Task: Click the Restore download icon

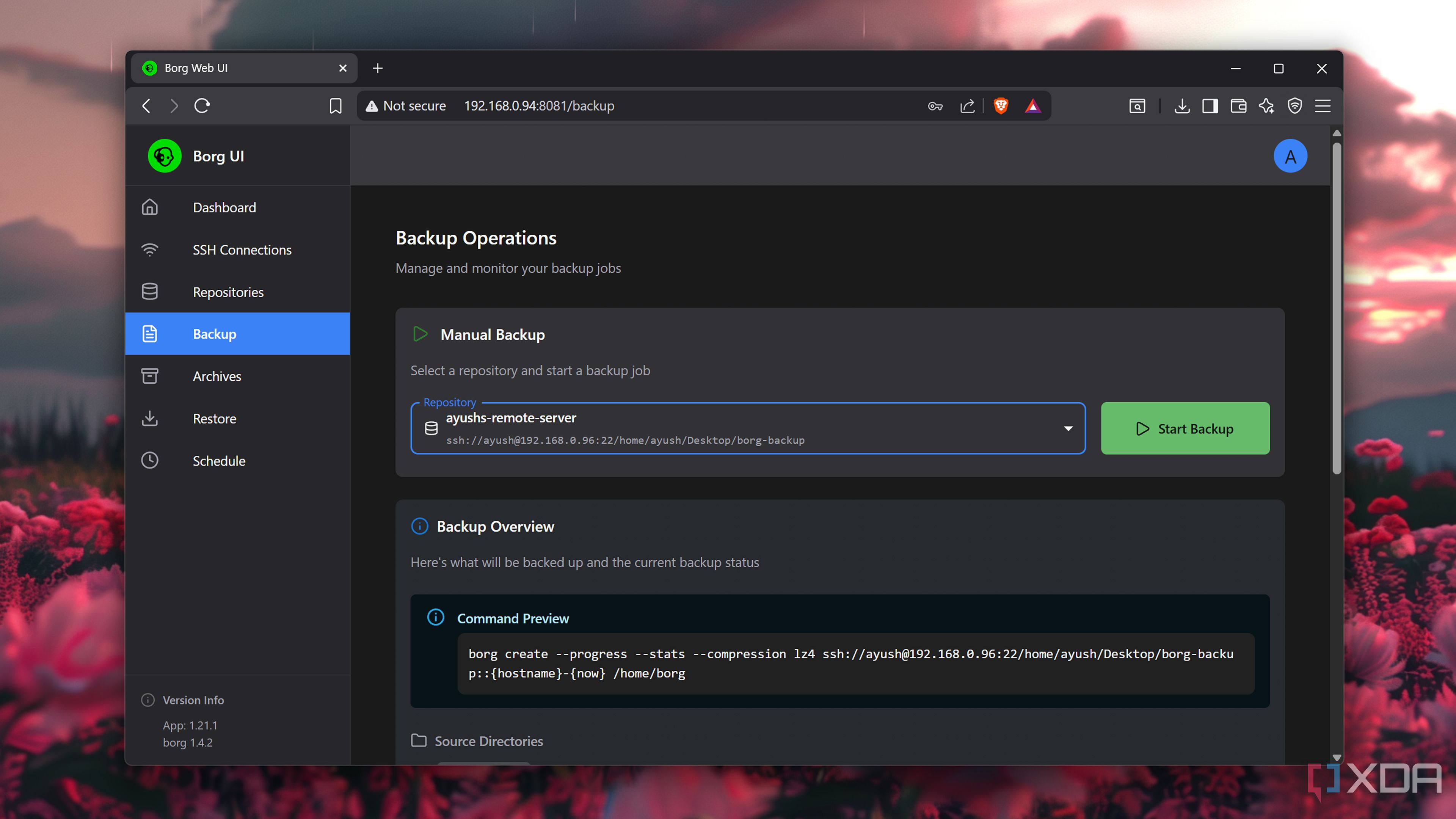Action: 150,418
